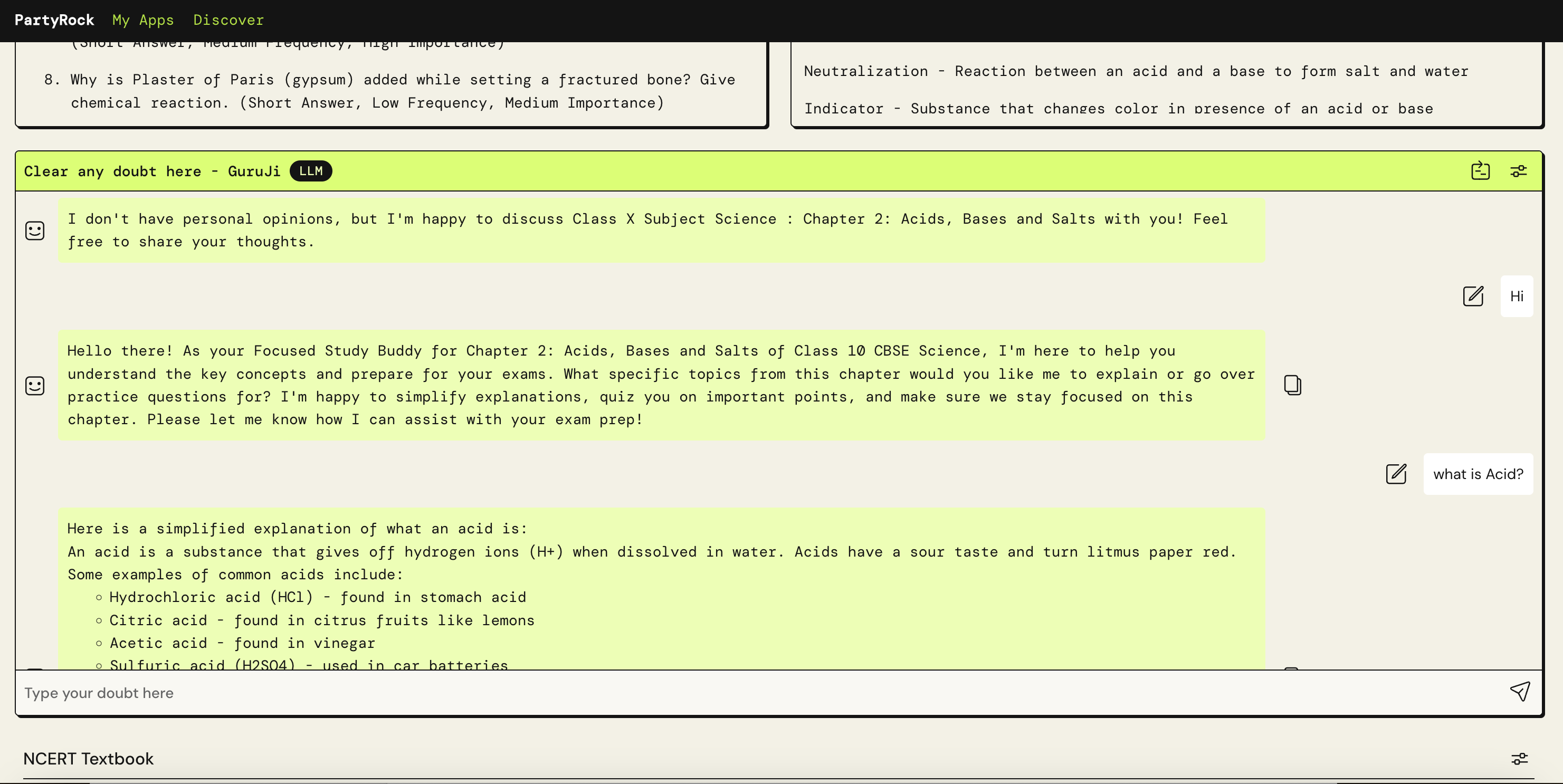Go to the Discover page

point(228,20)
